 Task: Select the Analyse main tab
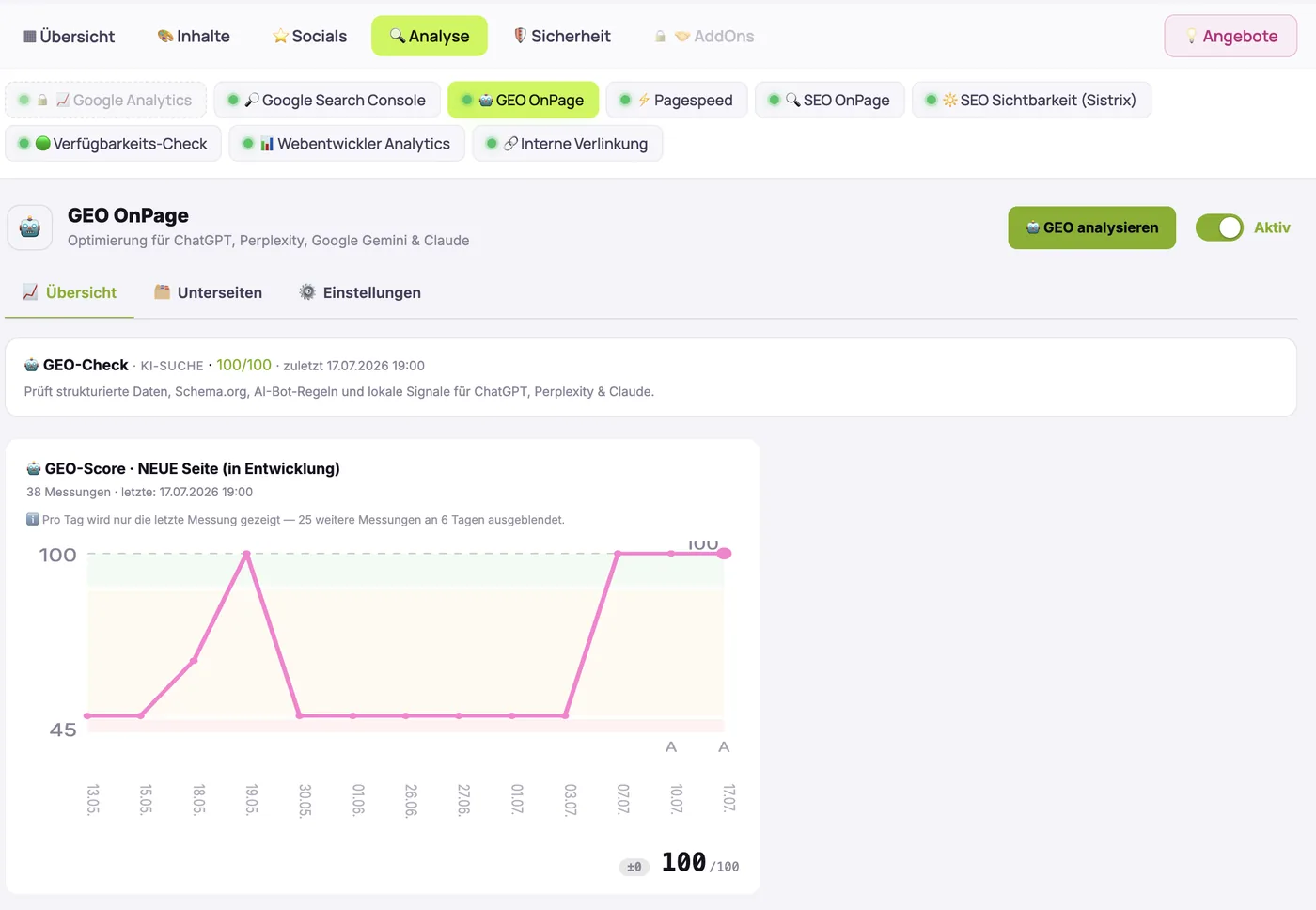pos(430,36)
